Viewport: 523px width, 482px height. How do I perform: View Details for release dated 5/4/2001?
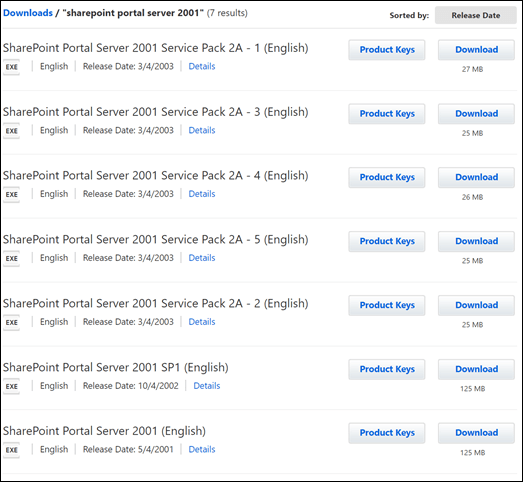point(202,450)
